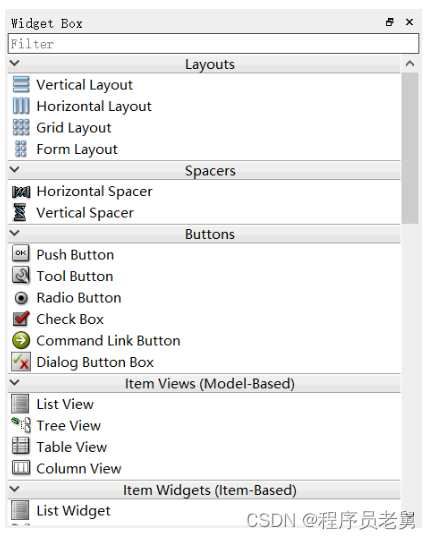The height and width of the screenshot is (539, 430).
Task: Click the Command Link Button green arrow icon
Action: (x=21, y=341)
